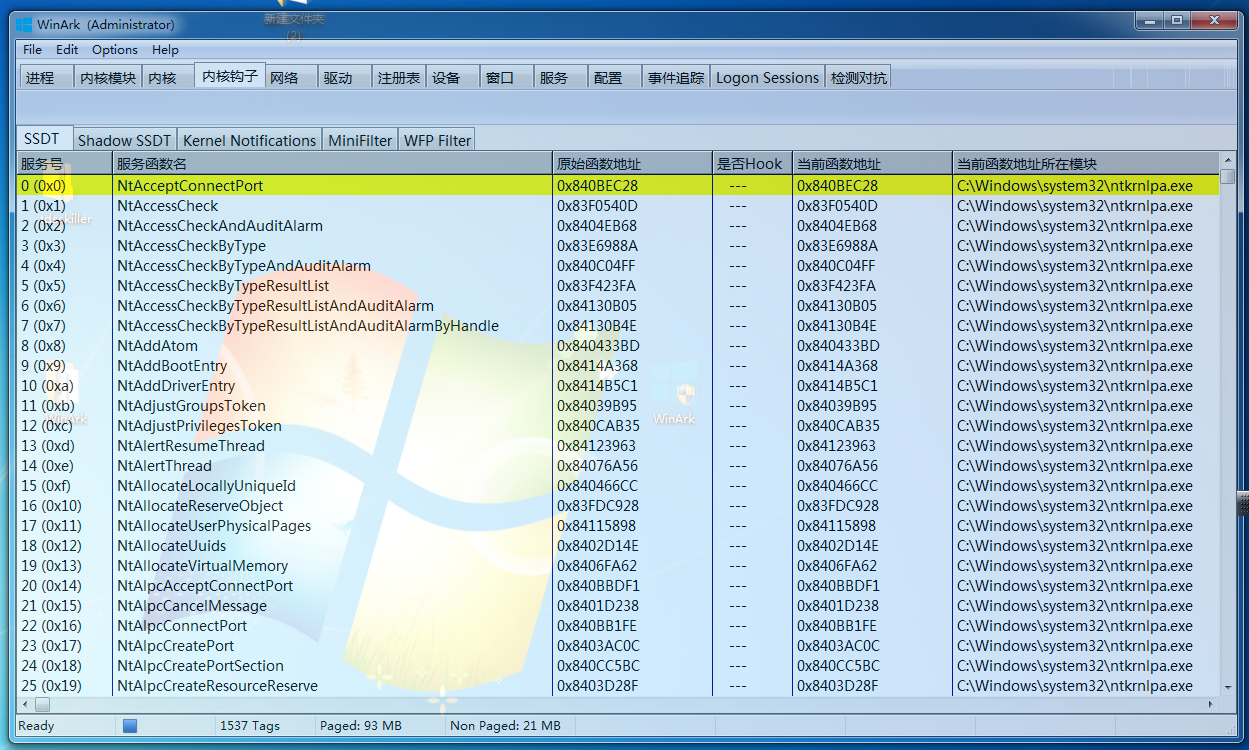Select the NtAllocateUserPhysicalPages row
Screen dimensions: 1249x750
click(618, 525)
